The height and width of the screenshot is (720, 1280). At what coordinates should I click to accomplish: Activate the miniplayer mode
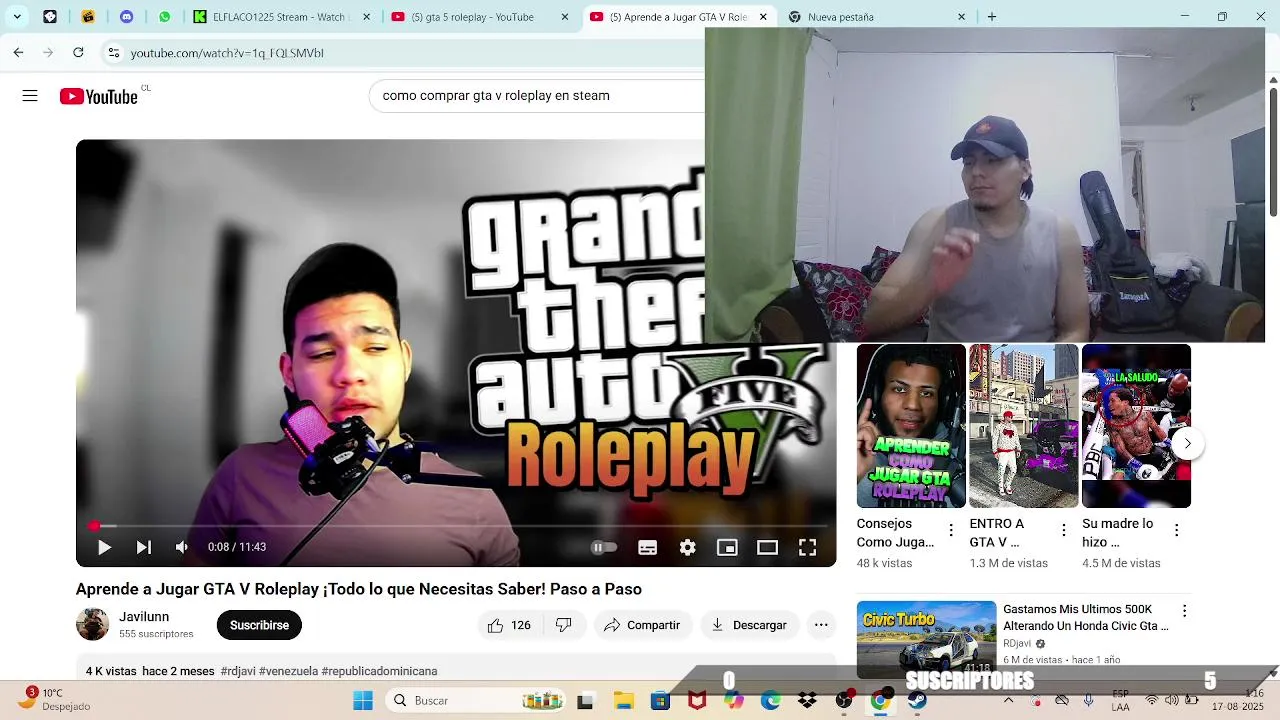(x=727, y=547)
